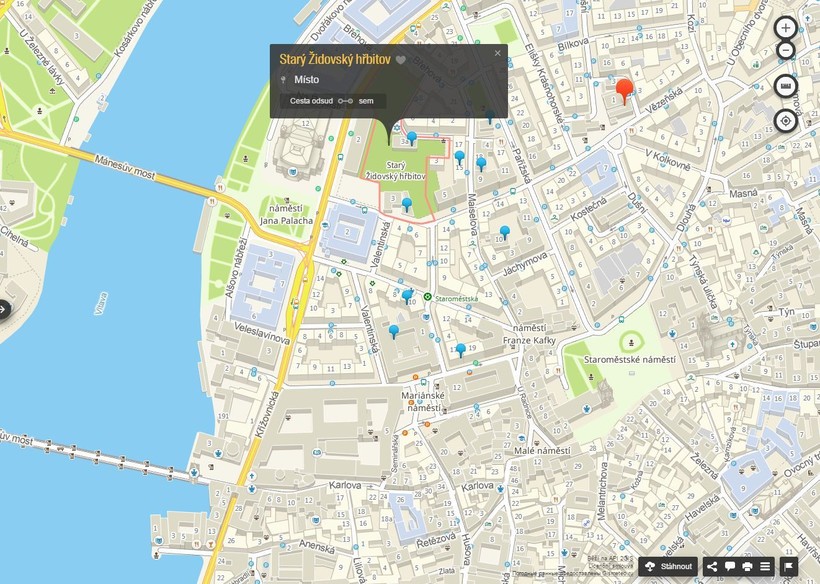Zoom in with the plus button

tap(785, 28)
